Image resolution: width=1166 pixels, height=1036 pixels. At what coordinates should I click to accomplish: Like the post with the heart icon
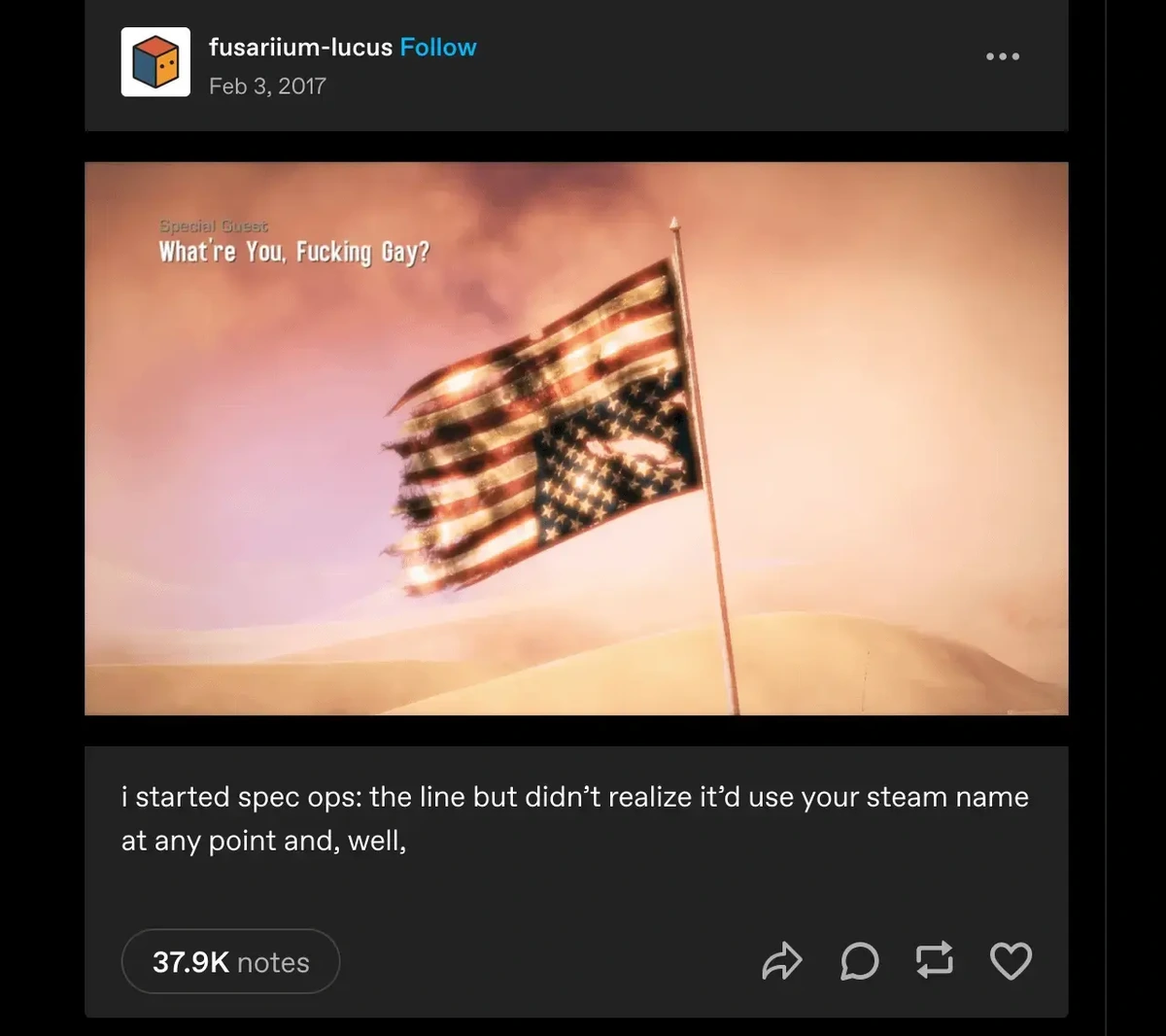tap(1011, 961)
